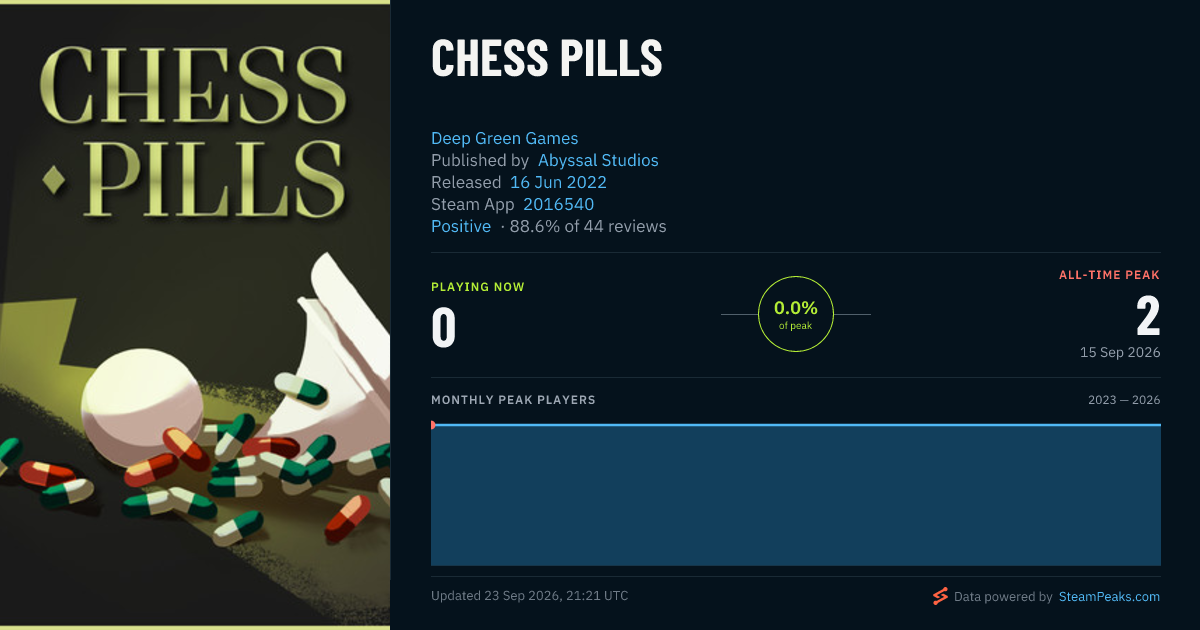Visit the Abyssal Studios publisher page
This screenshot has height=630, width=1200.
point(598,160)
